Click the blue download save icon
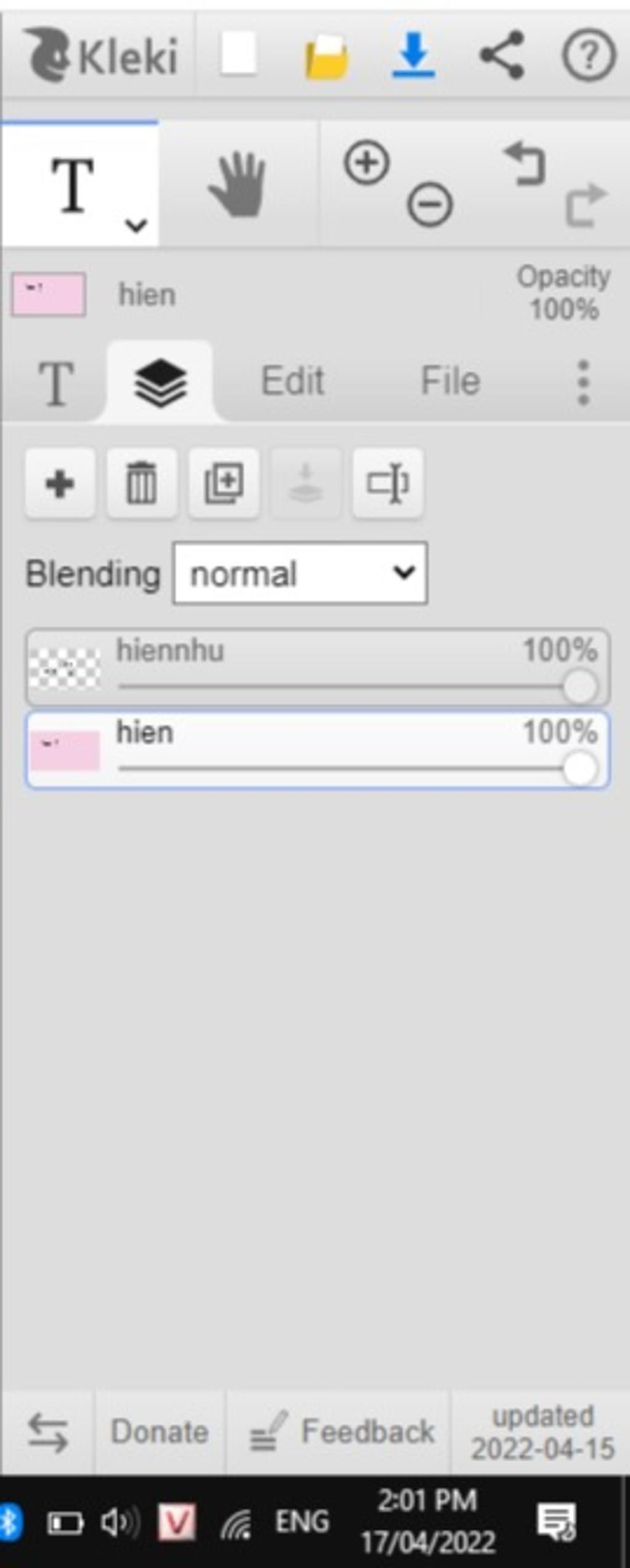This screenshot has height=1568, width=630. coord(413,55)
